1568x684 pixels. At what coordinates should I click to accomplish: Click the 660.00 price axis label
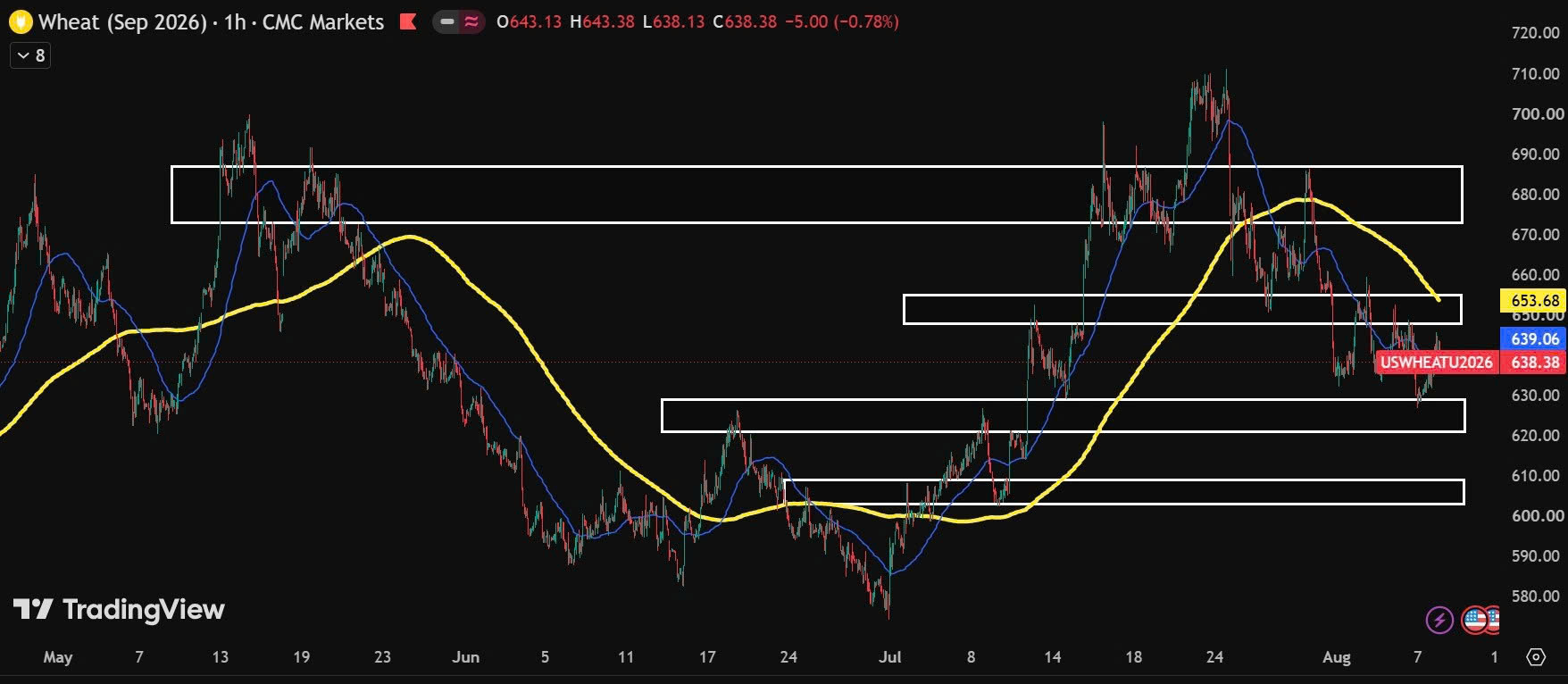(1536, 274)
